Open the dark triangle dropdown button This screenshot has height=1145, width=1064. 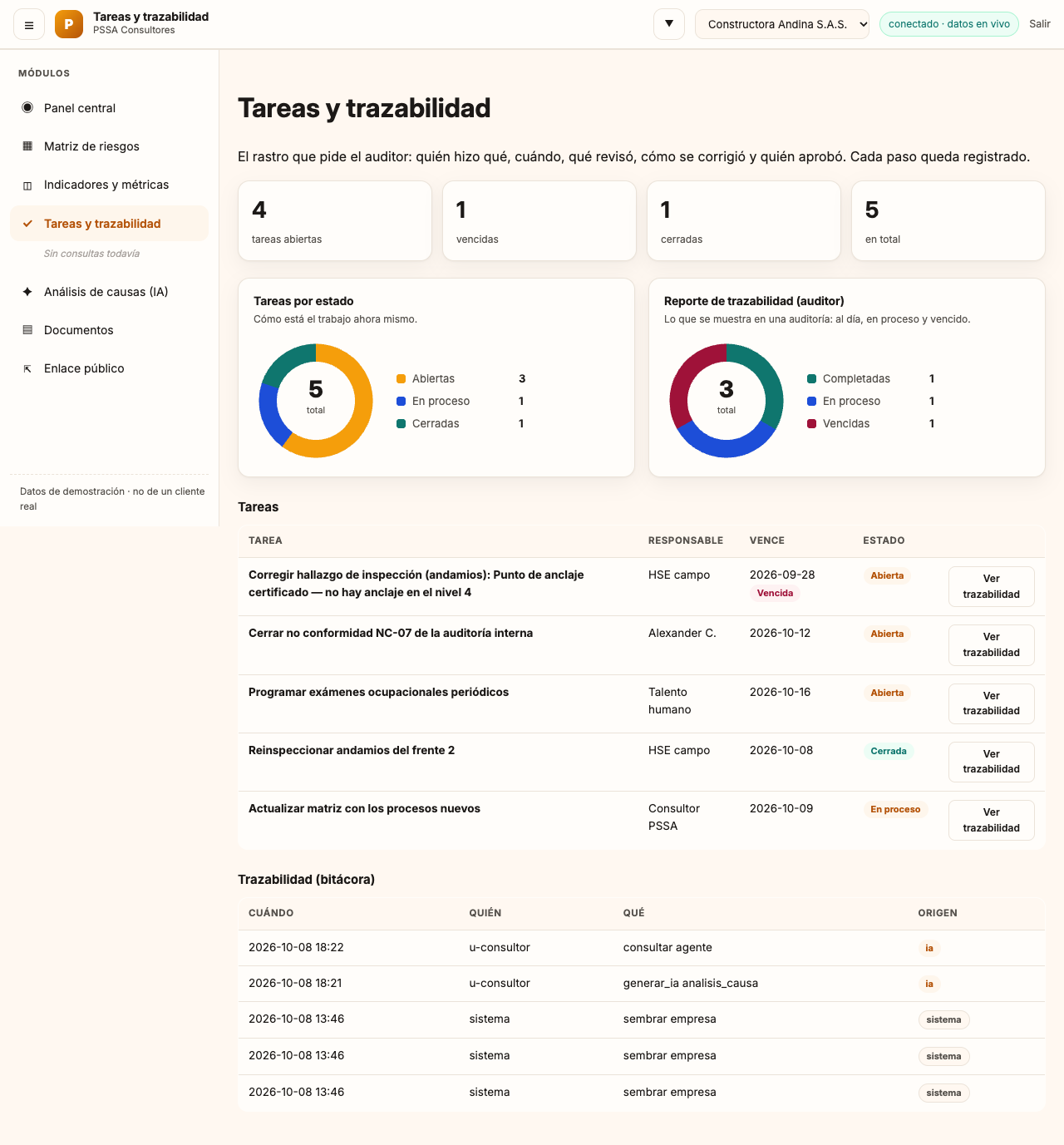click(669, 24)
